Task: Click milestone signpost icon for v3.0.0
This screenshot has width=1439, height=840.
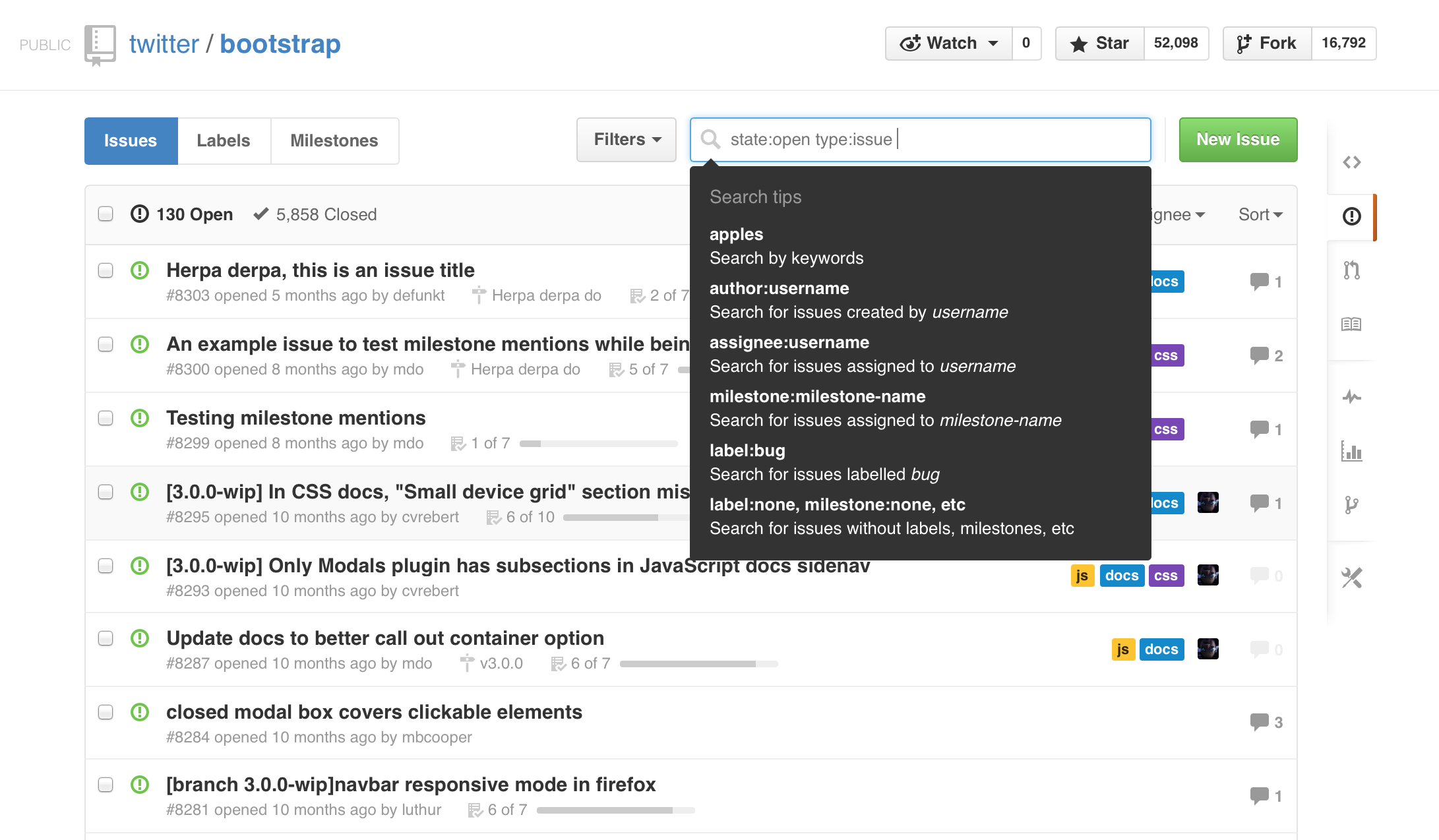Action: [x=467, y=663]
